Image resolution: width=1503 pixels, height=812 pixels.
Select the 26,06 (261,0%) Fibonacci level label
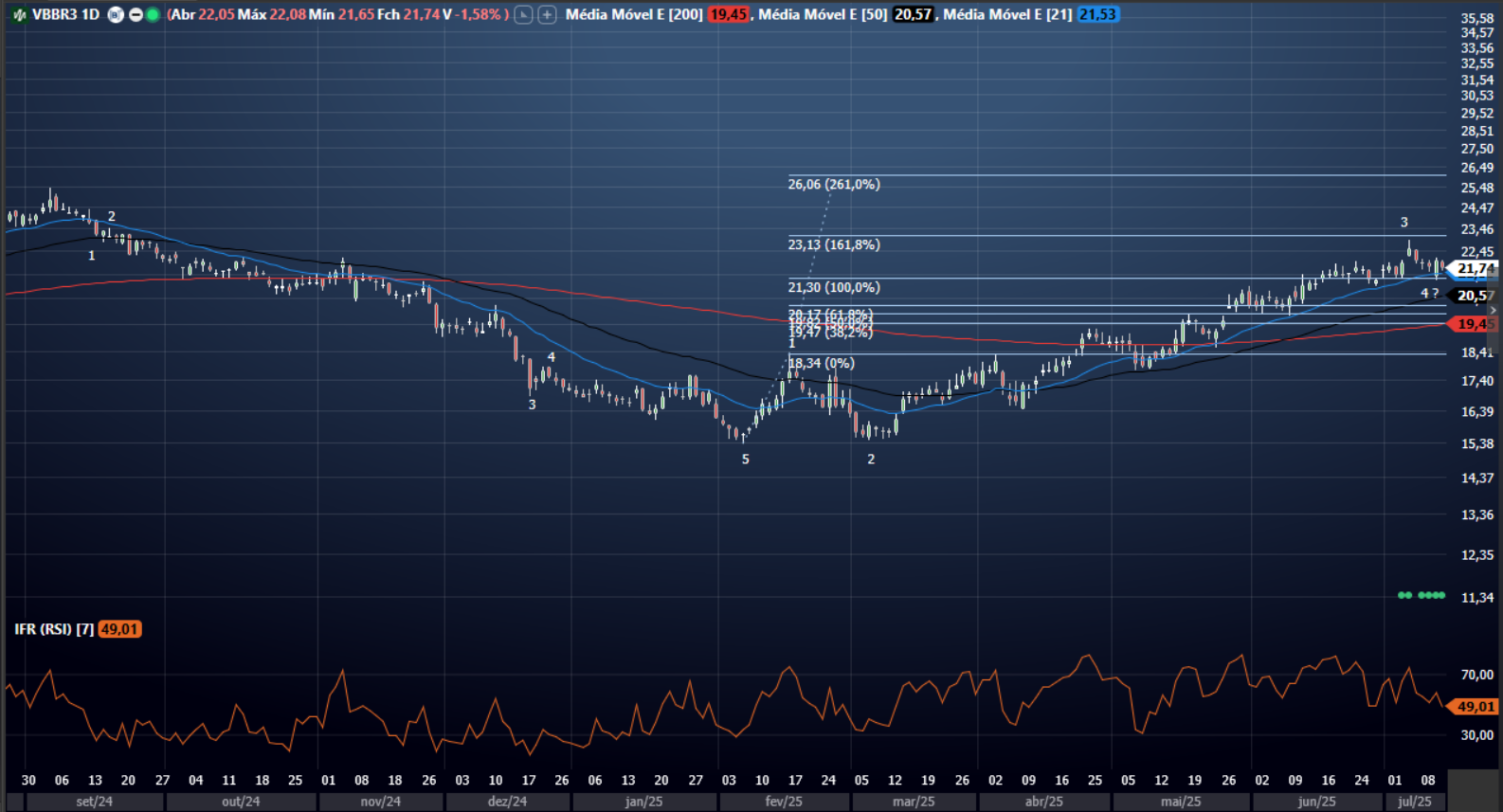tap(834, 184)
